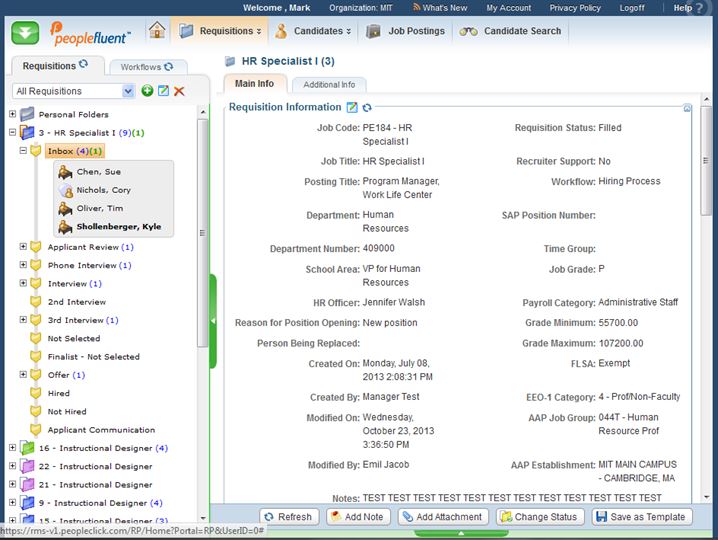Viewport: 718px width, 540px height.
Task: Click the Save as Template button
Action: pyautogui.click(x=642, y=517)
